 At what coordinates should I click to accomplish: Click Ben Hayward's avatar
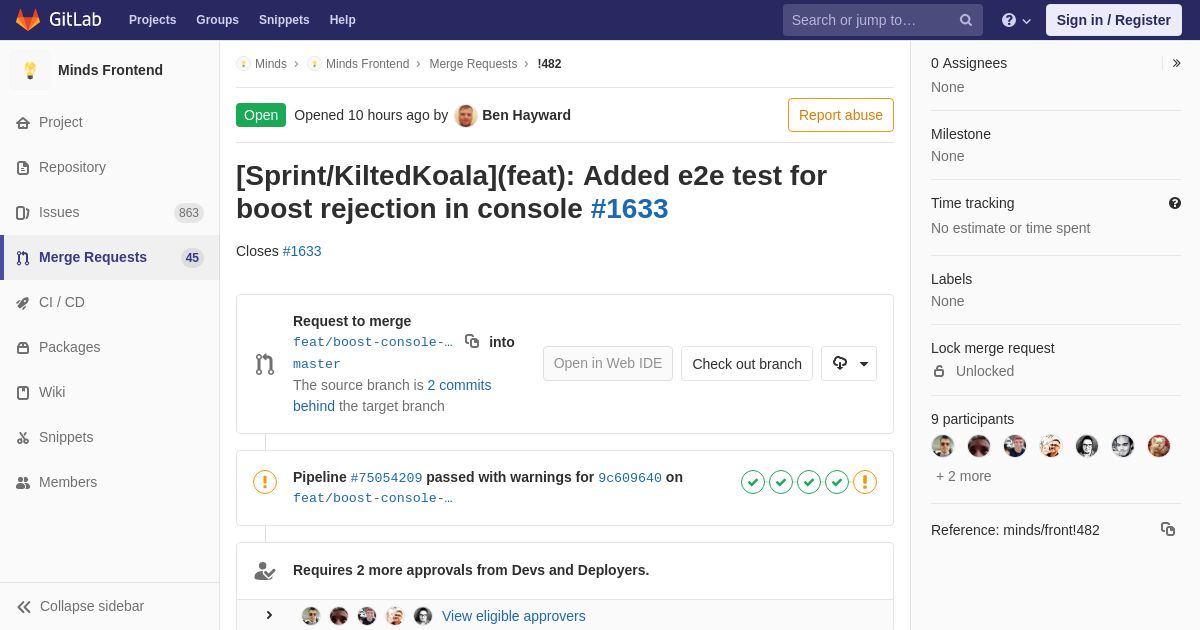tap(466, 115)
